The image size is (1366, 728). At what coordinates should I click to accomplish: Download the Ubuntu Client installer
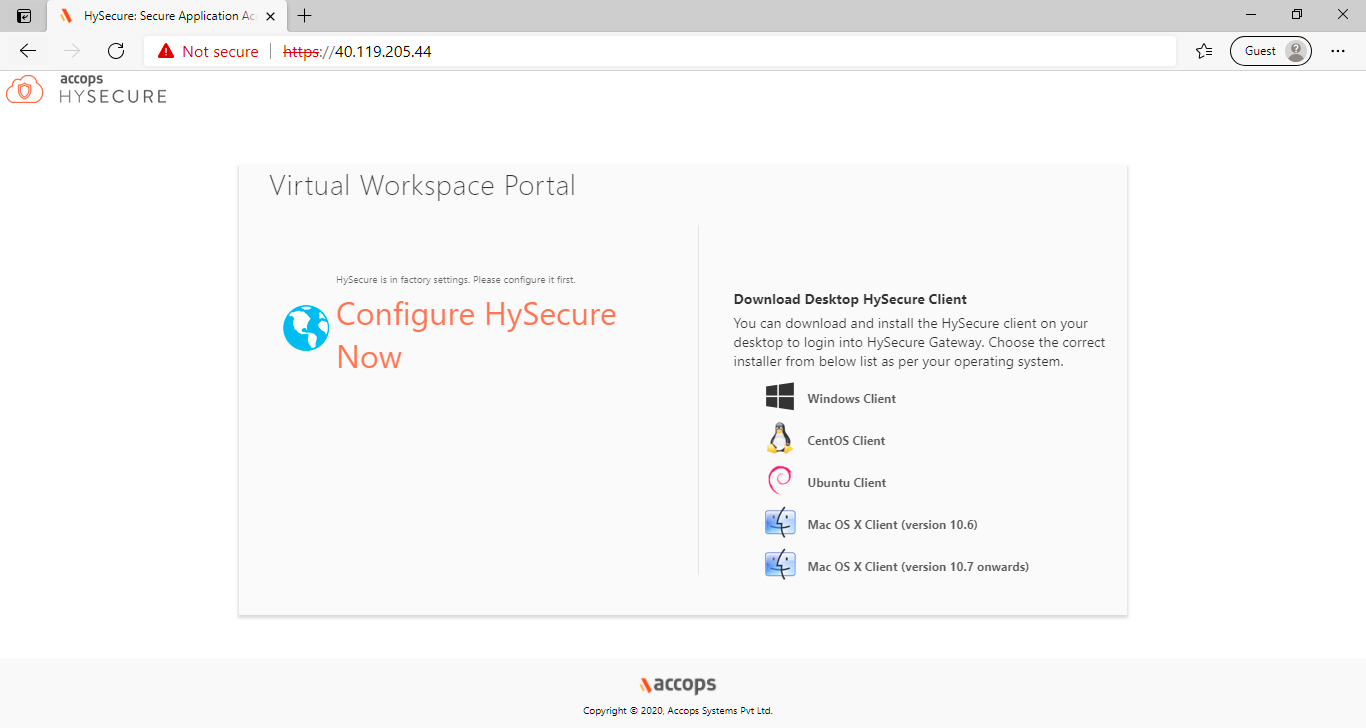pos(847,483)
